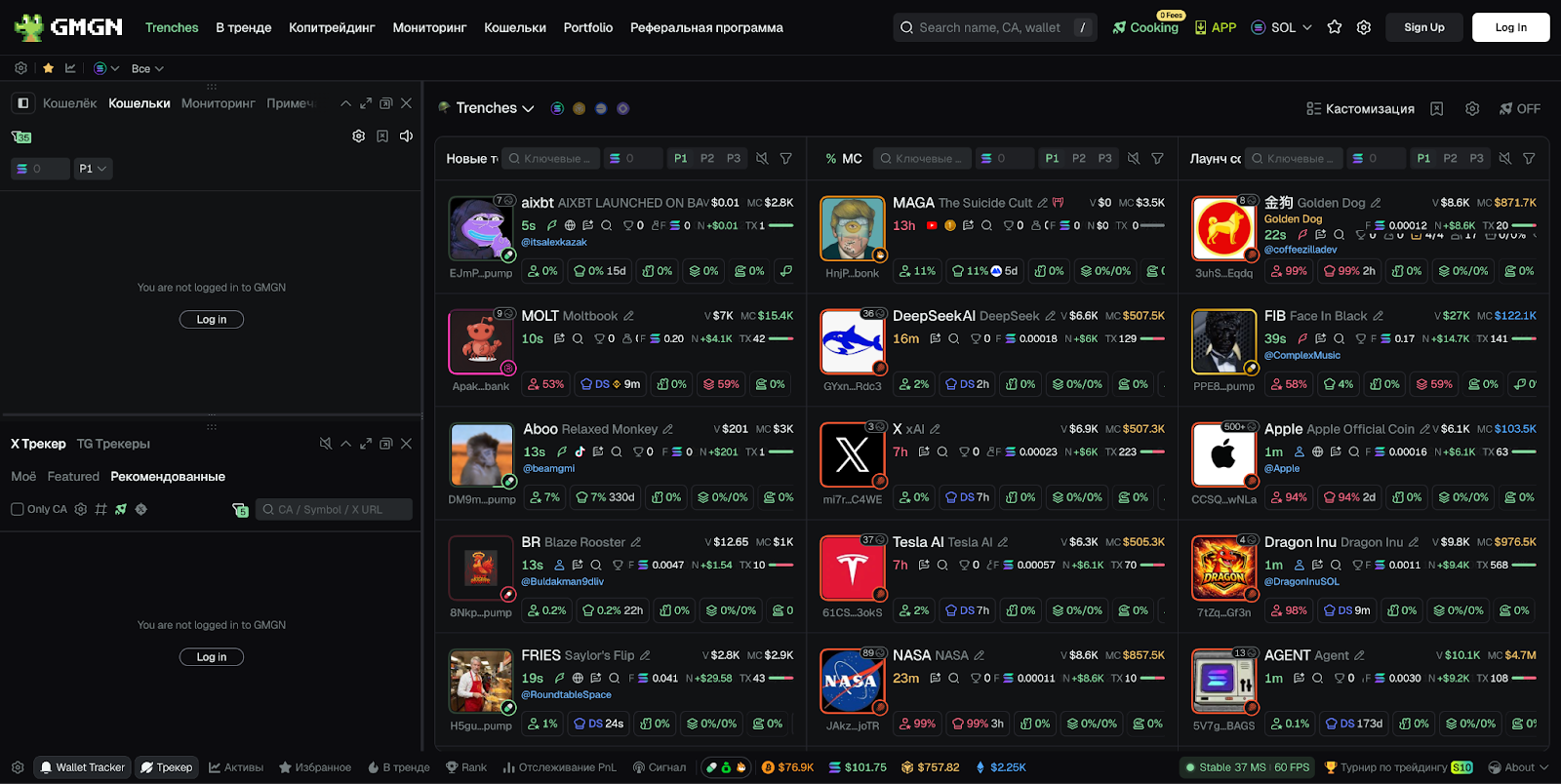Select the blue chain icon beside Trenches
This screenshot has height=784, width=1561.
[601, 108]
